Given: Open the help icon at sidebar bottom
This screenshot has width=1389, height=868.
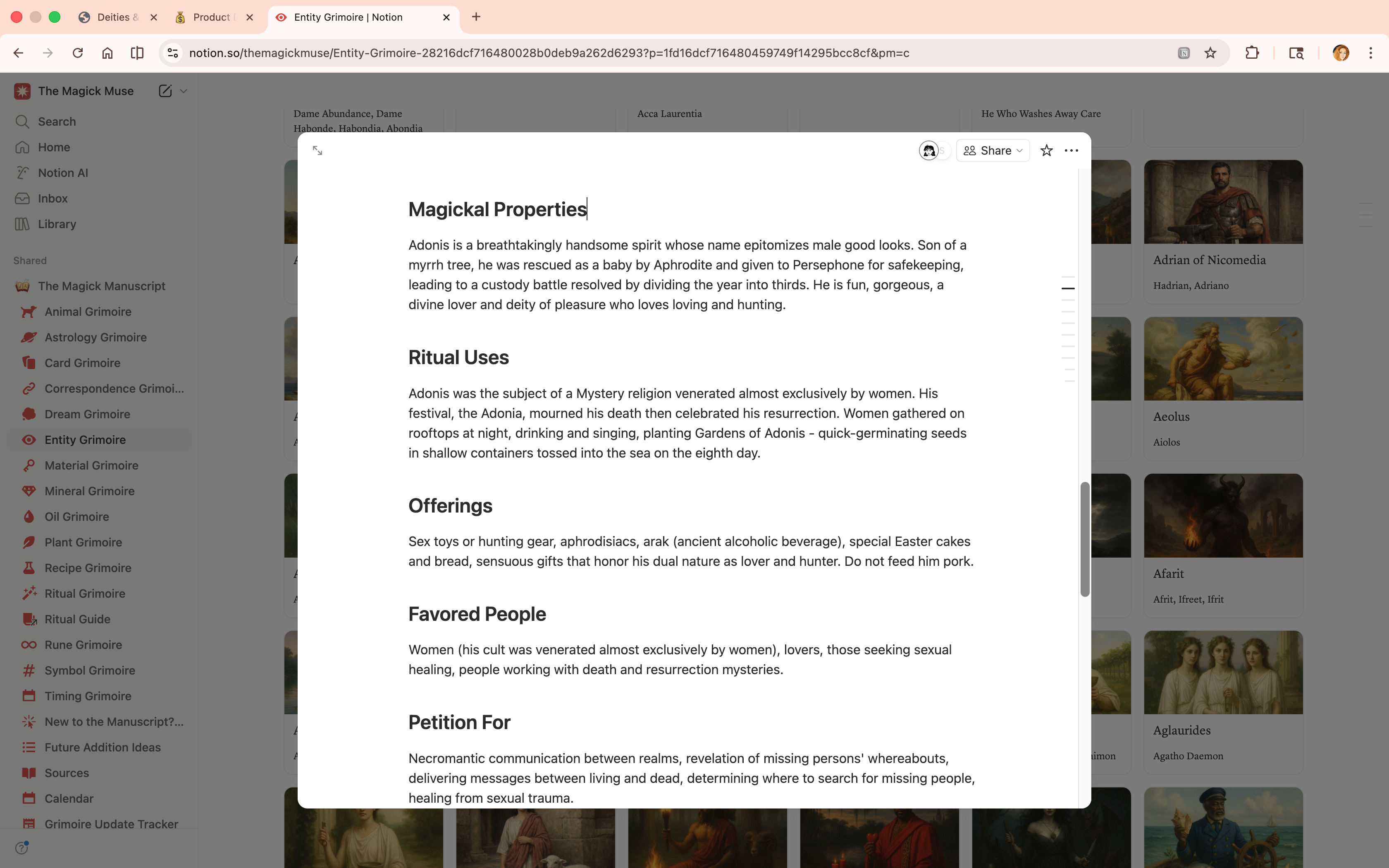Looking at the screenshot, I should 22,848.
